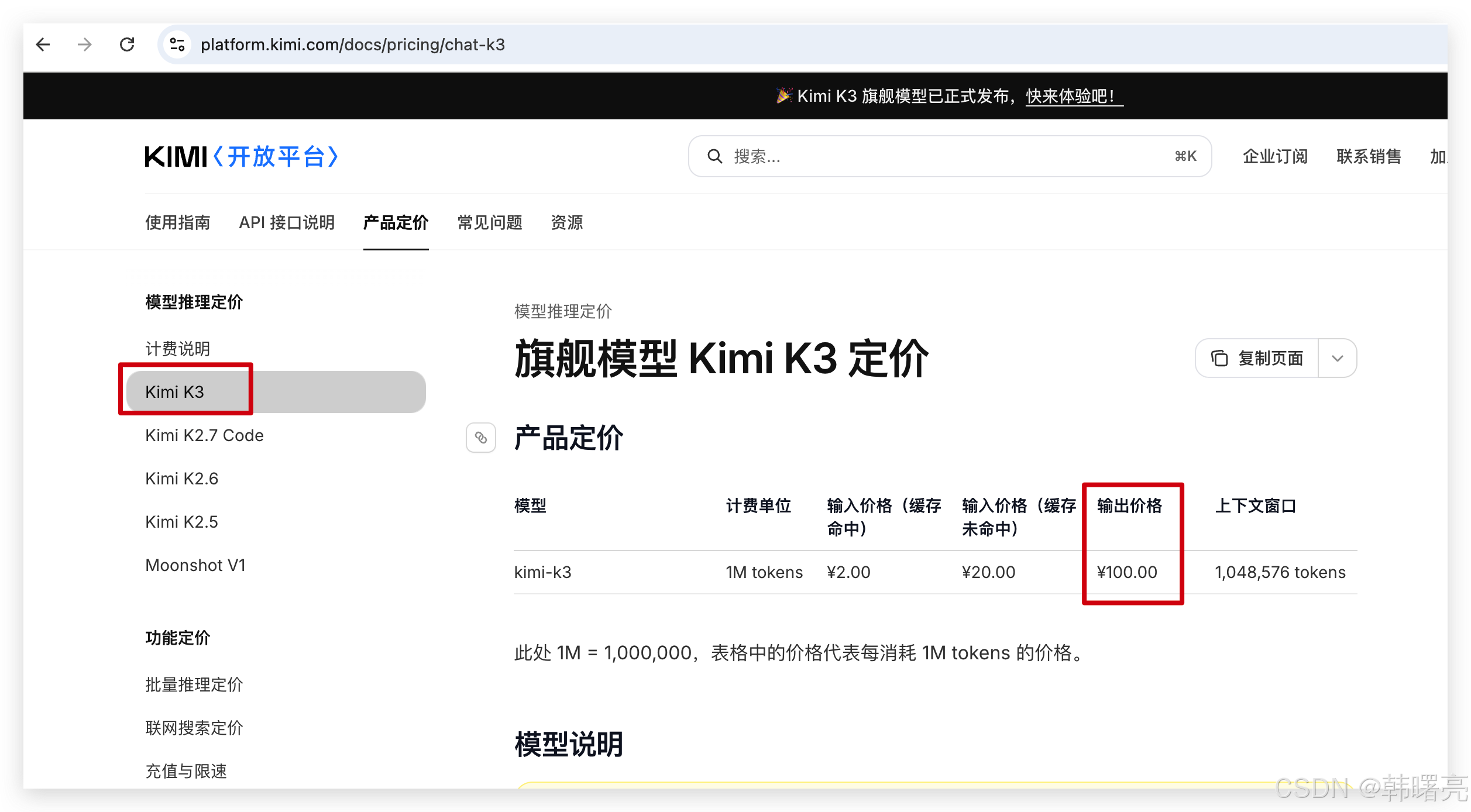Click the ¥100.00 output price cell
1471x812 pixels.
pos(1128,572)
